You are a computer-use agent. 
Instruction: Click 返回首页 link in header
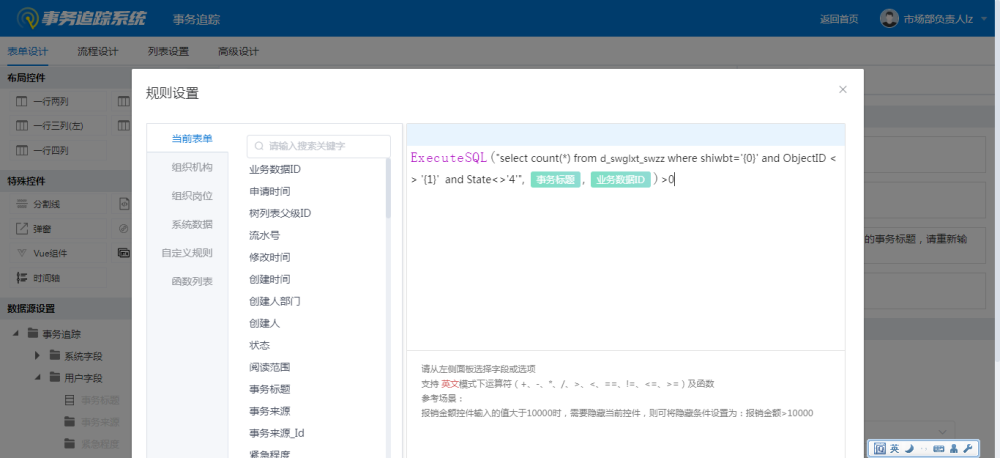click(x=838, y=19)
